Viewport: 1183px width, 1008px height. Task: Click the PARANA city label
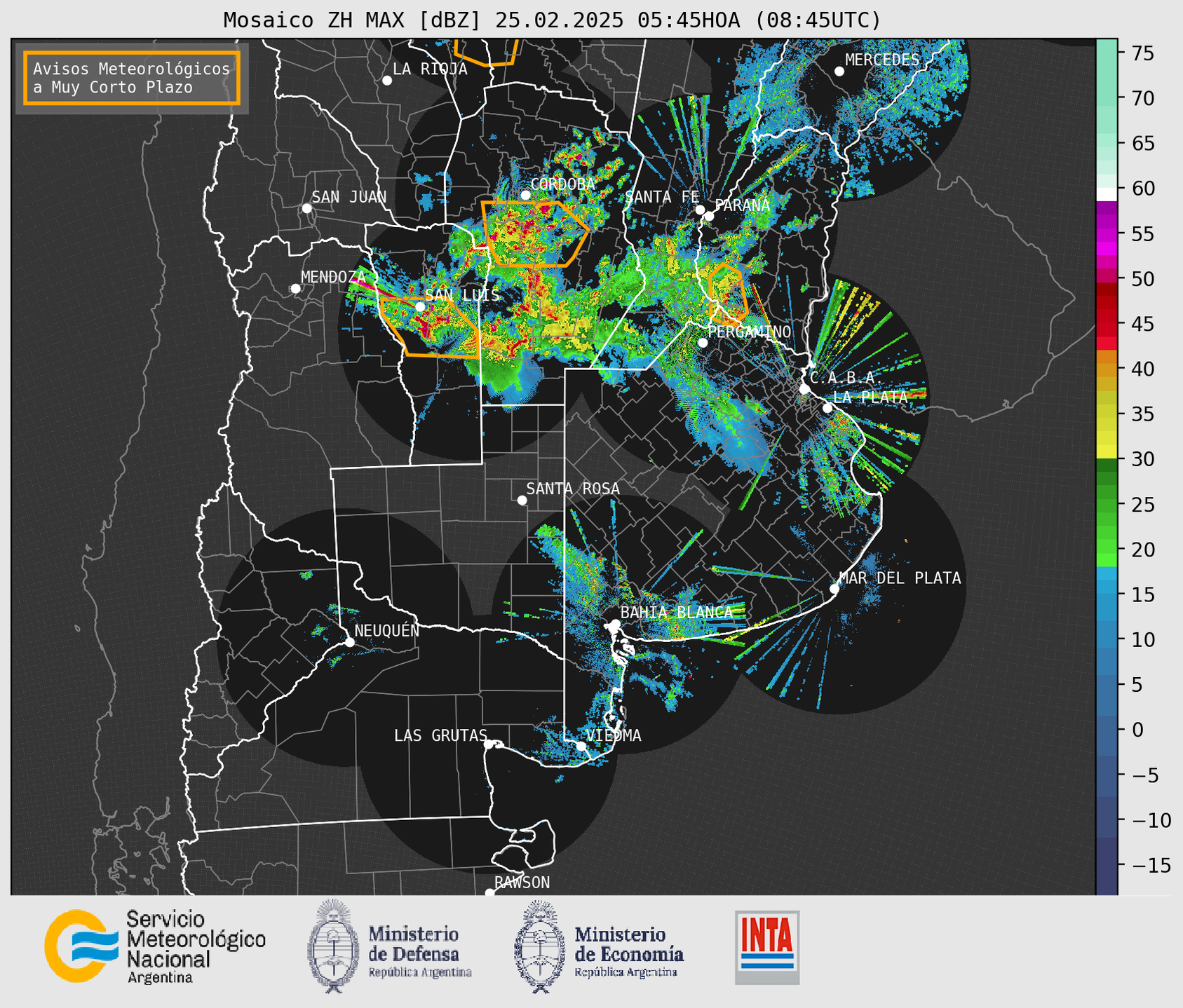pyautogui.click(x=742, y=205)
